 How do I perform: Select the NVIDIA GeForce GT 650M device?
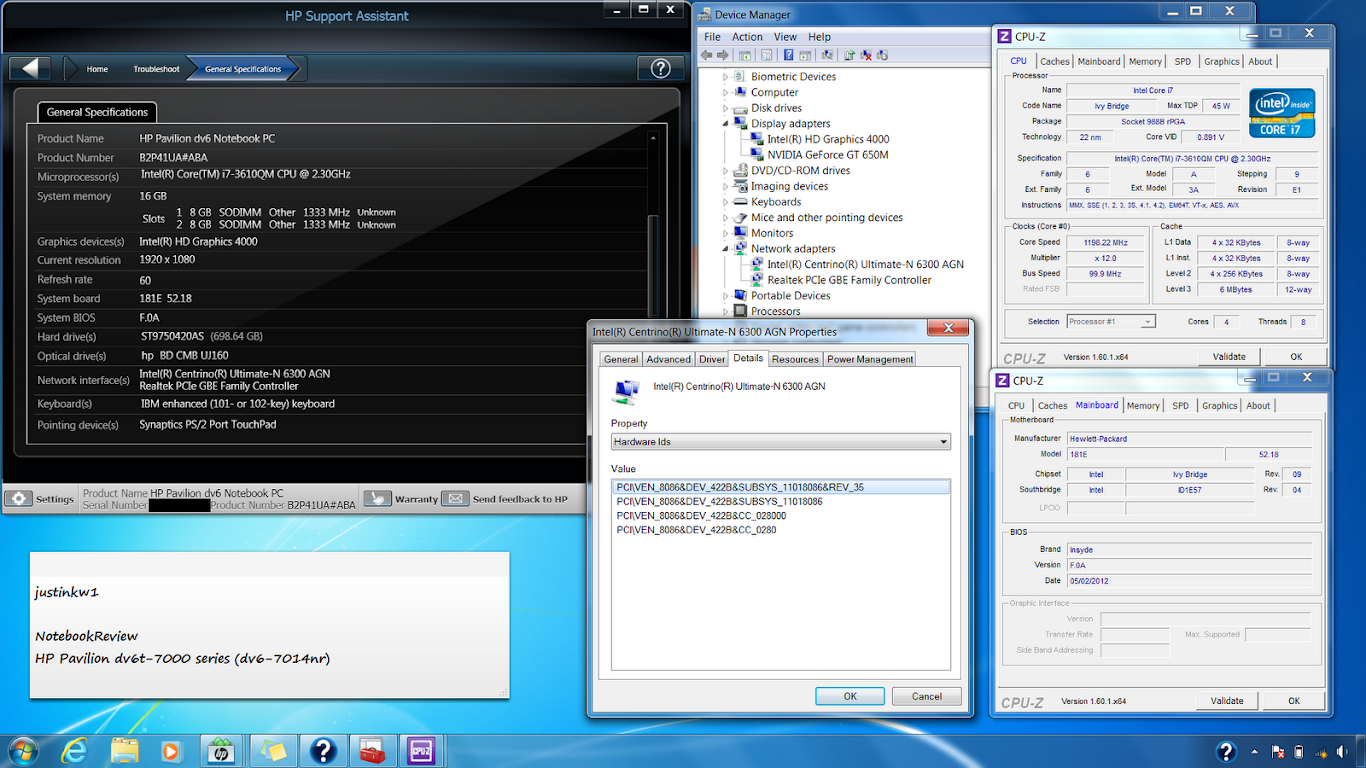(x=827, y=155)
